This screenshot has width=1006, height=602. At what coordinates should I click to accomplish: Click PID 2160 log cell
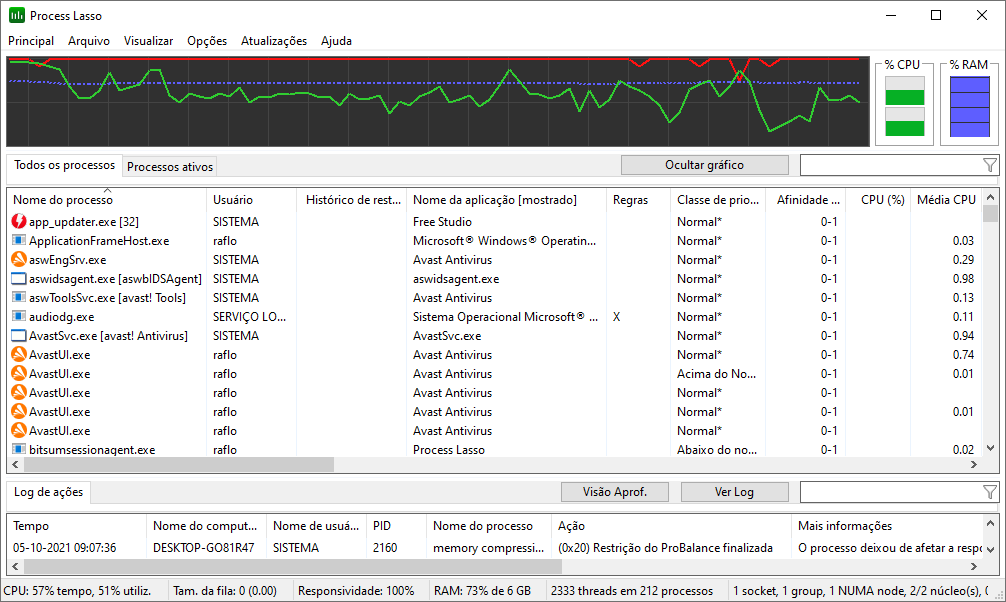385,547
